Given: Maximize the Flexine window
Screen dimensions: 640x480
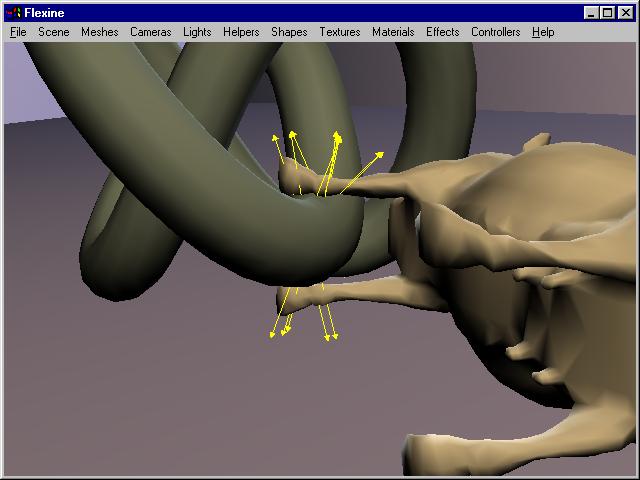Looking at the screenshot, I should [608, 13].
